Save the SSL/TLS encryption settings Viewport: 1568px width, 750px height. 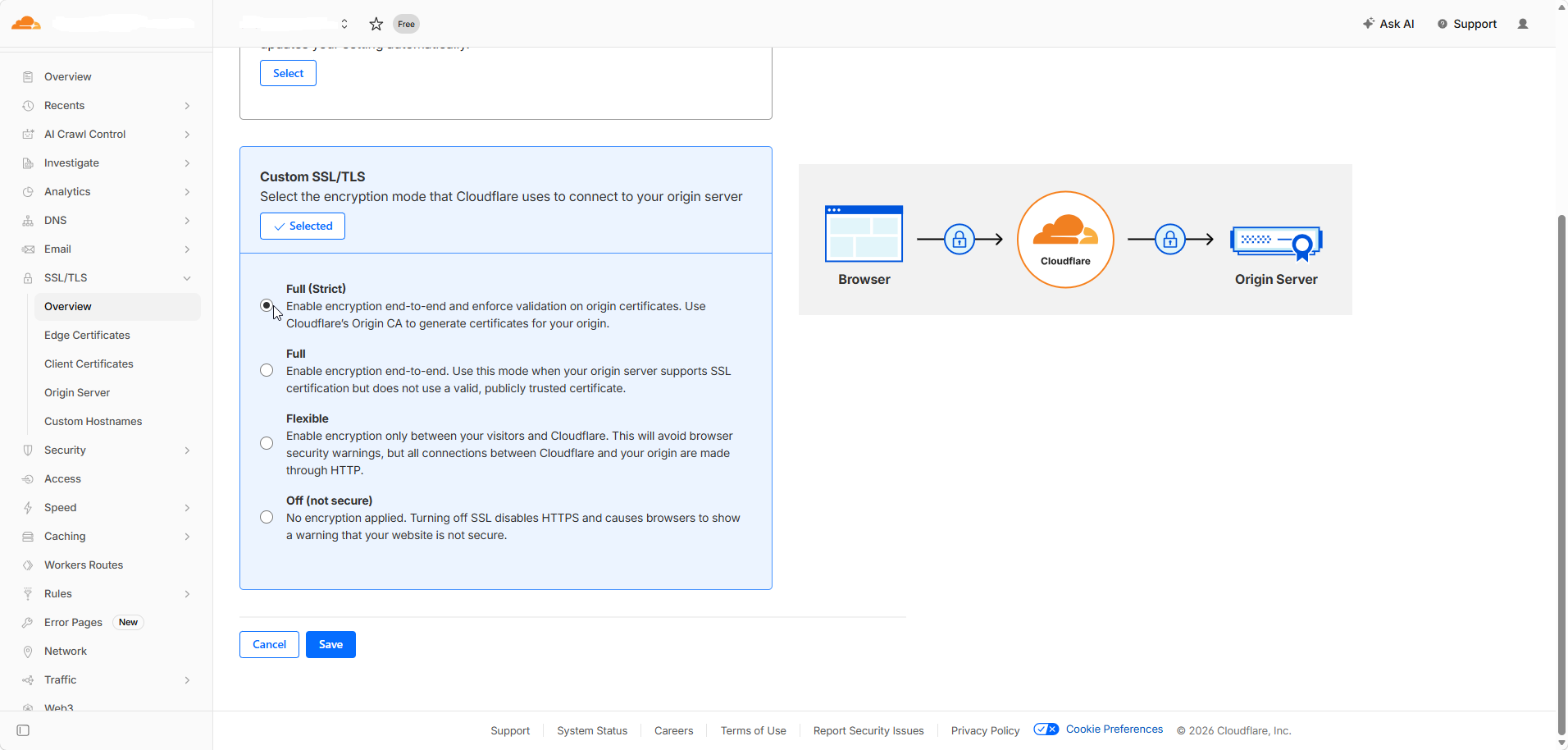coord(330,644)
